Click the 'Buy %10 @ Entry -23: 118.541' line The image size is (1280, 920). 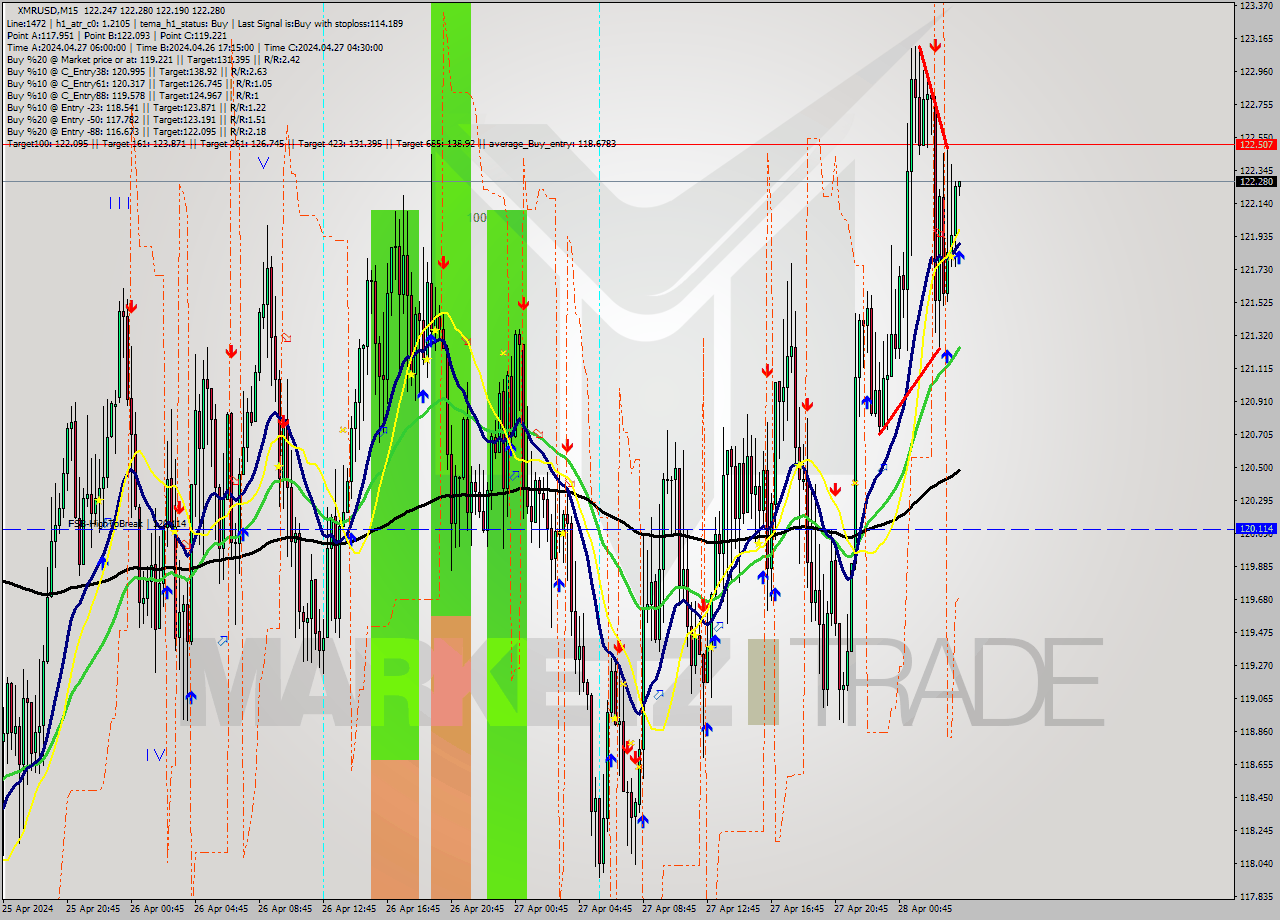136,107
